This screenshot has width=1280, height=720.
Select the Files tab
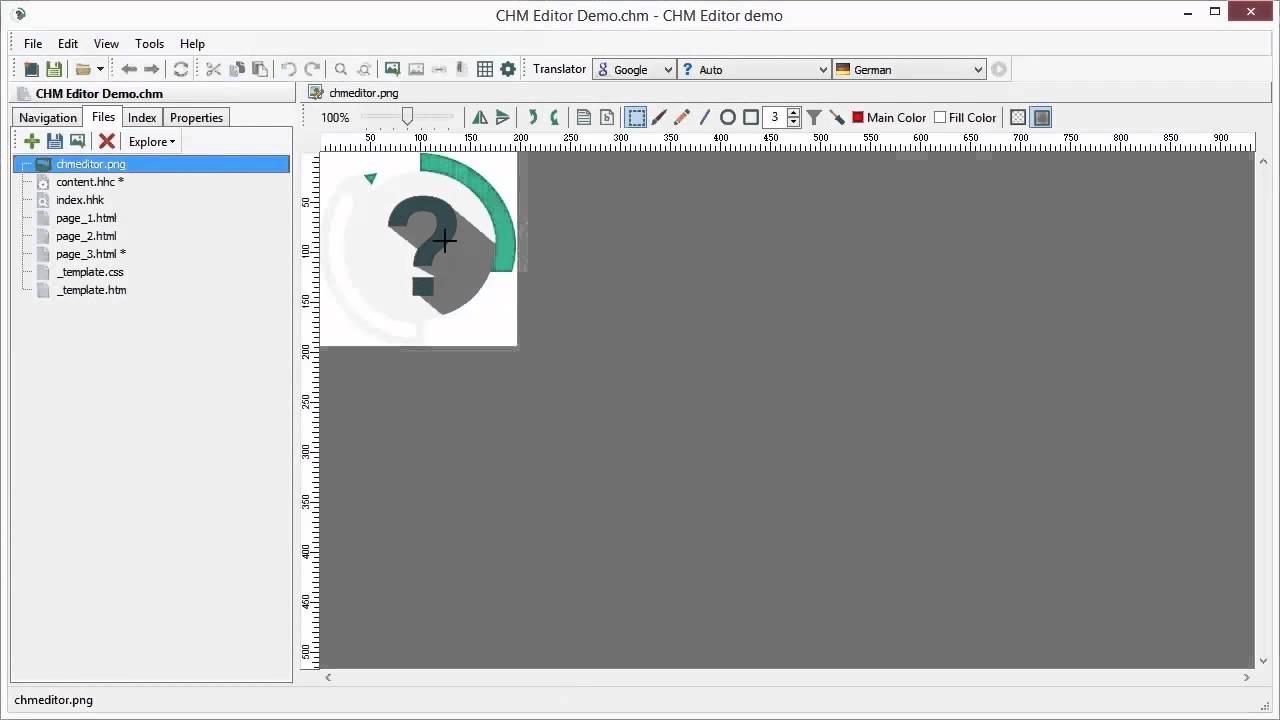click(103, 117)
